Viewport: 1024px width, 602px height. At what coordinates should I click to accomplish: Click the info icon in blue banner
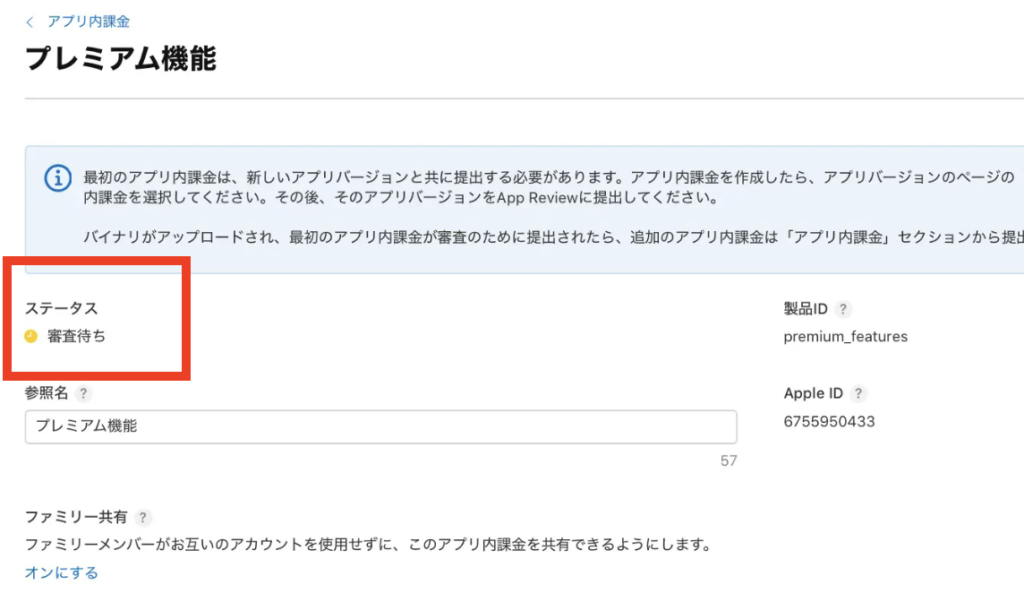[59, 178]
